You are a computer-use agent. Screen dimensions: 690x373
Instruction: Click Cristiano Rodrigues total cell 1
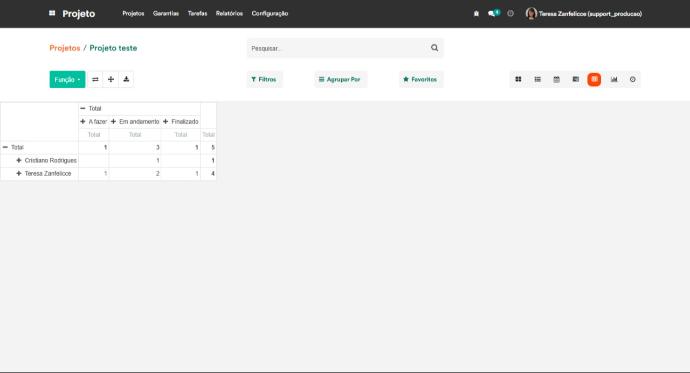(x=209, y=161)
